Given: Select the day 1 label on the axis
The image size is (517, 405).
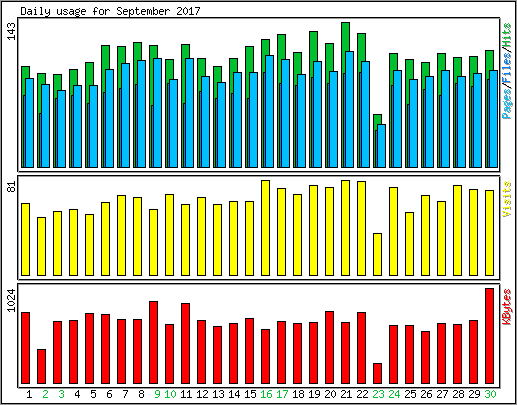Looking at the screenshot, I should coord(29,395).
